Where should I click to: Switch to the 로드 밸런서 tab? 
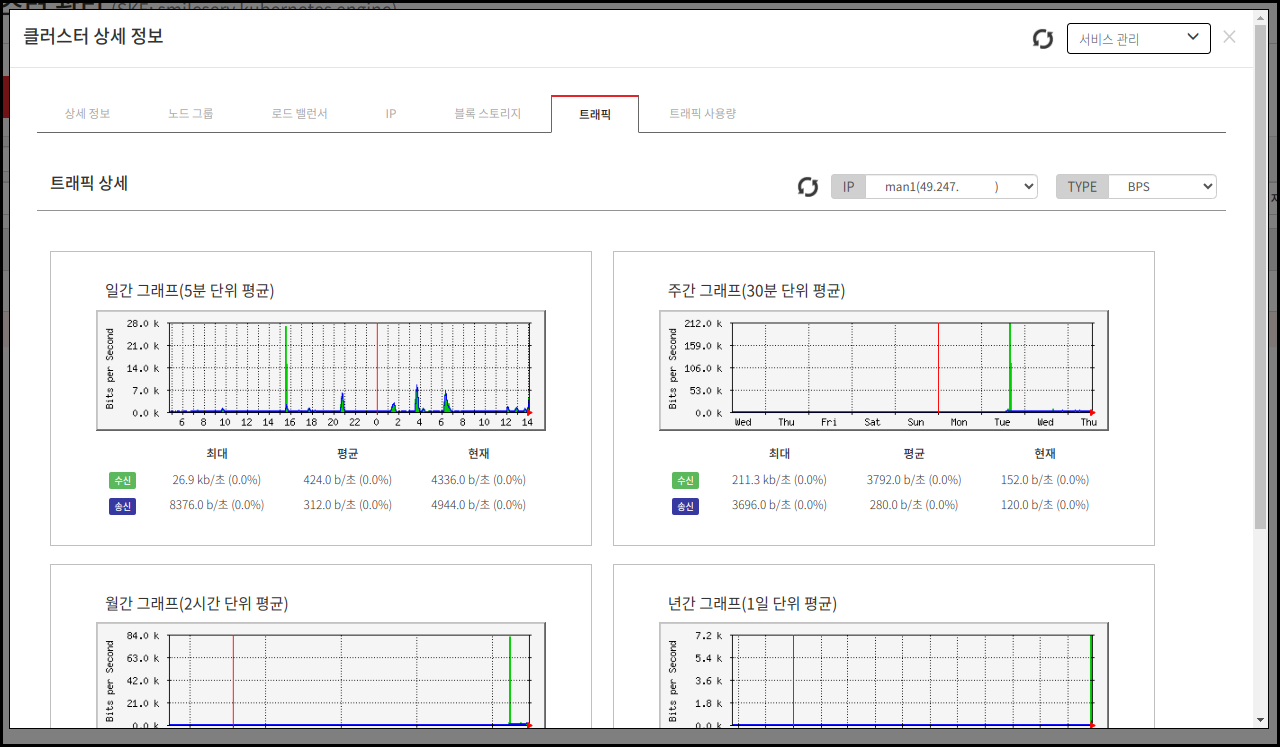tap(300, 114)
